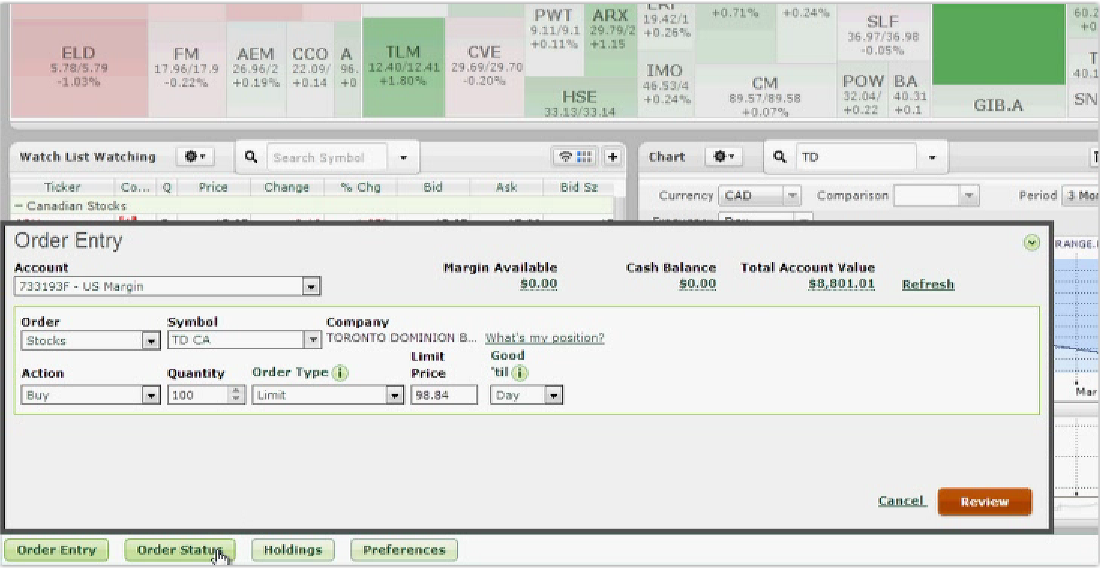The width and height of the screenshot is (1100, 569).
Task: Show Order Type info icon
Action: coord(340,373)
